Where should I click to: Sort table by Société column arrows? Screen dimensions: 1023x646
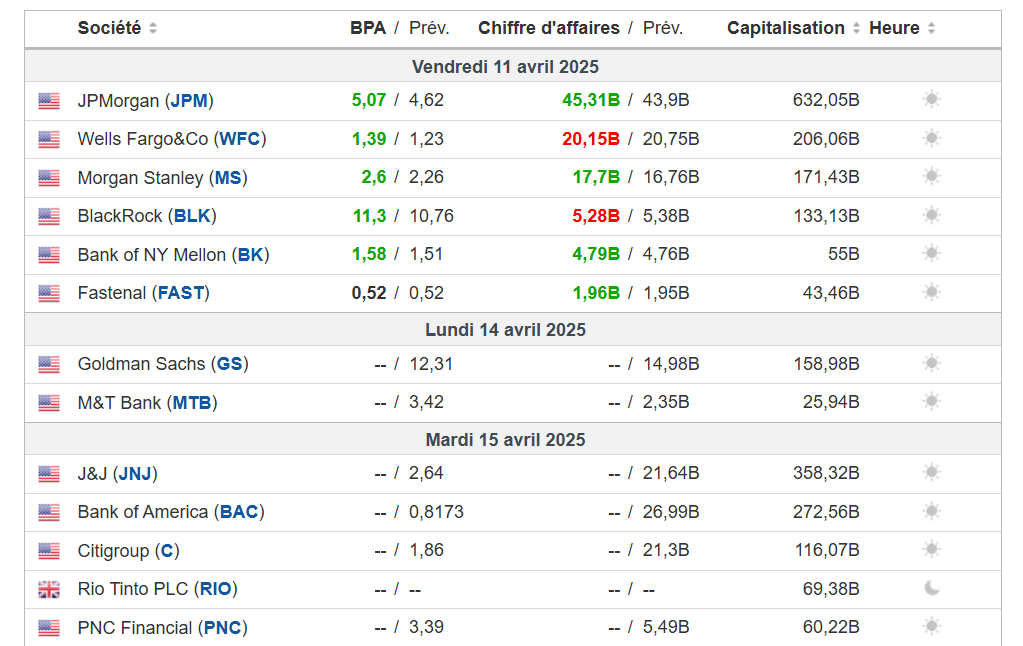(x=153, y=29)
